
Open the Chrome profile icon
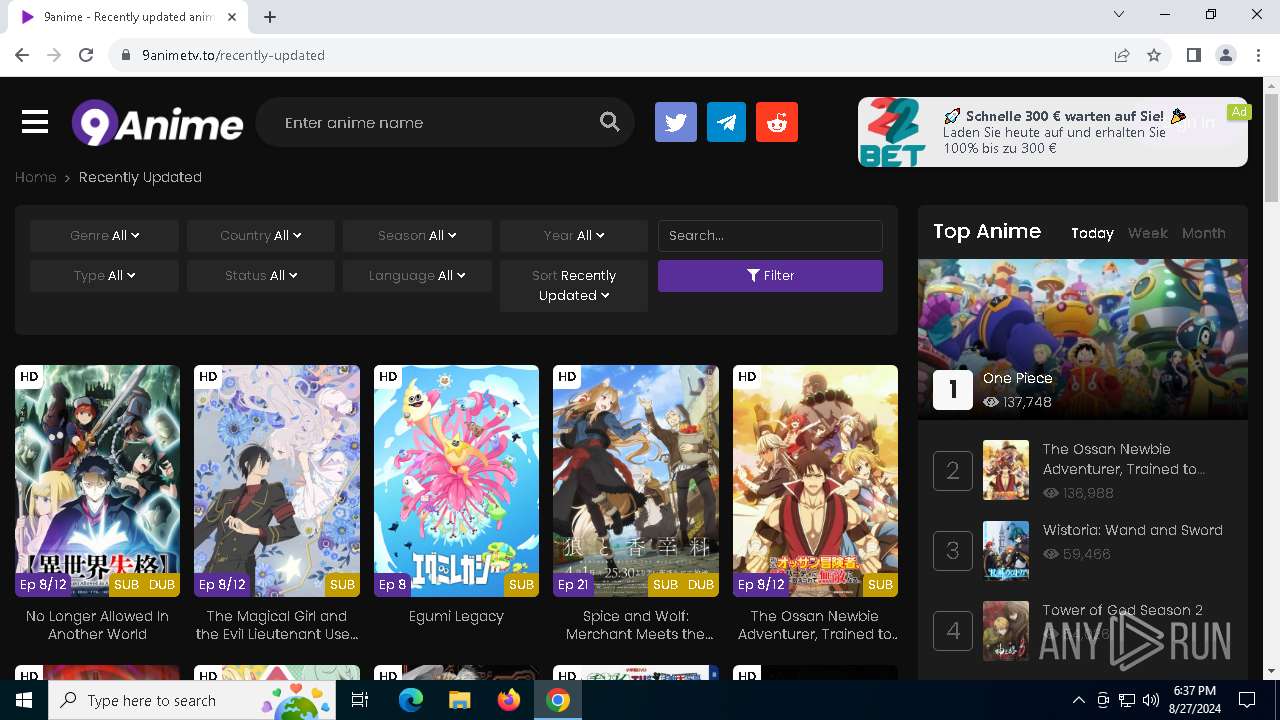pos(1225,55)
